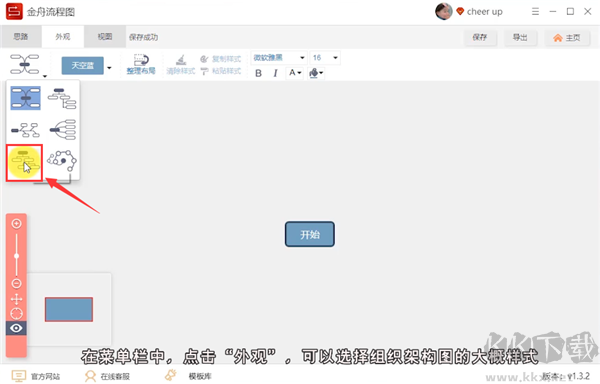The width and height of the screenshot is (600, 384).
Task: Toggle the eye navigator visibility
Action: pyautogui.click(x=16, y=328)
